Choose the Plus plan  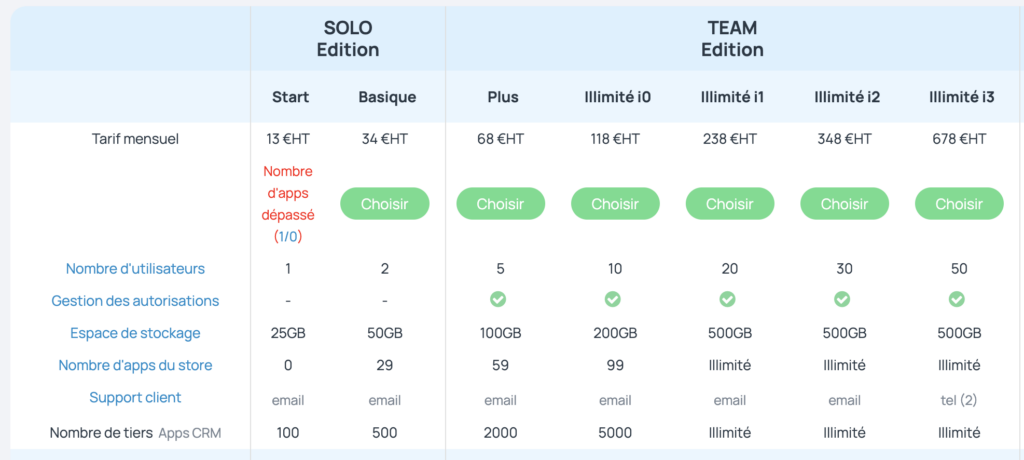tap(500, 203)
